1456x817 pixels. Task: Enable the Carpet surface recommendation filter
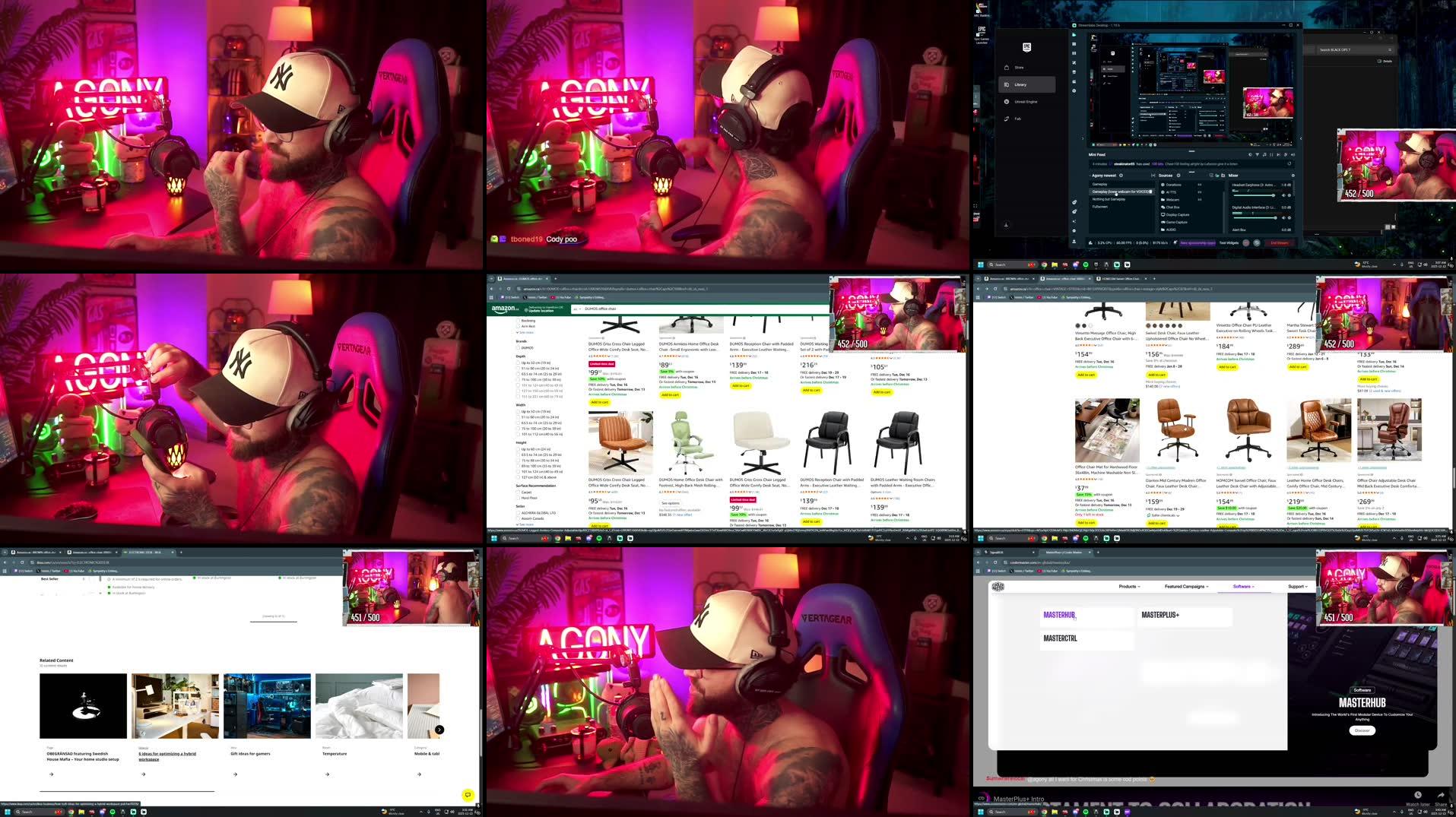pos(518,492)
